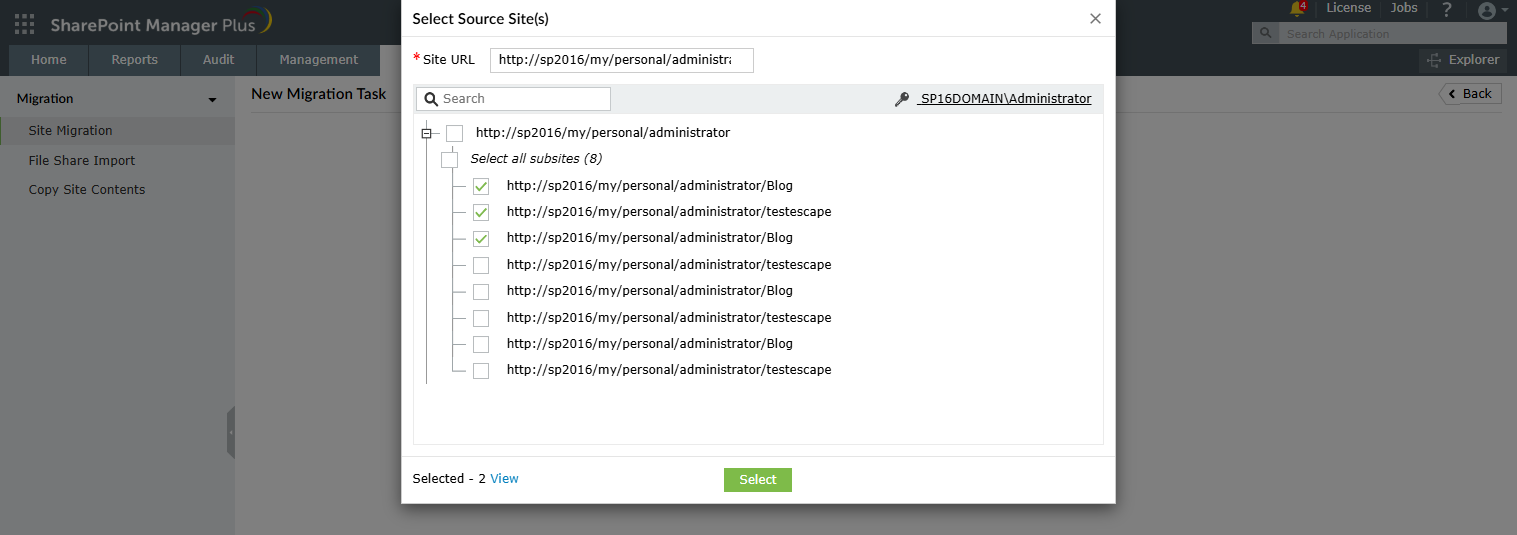The height and width of the screenshot is (535, 1517).
Task: Click the key icon beside SP16DOMAIN\Administrator
Action: [901, 99]
